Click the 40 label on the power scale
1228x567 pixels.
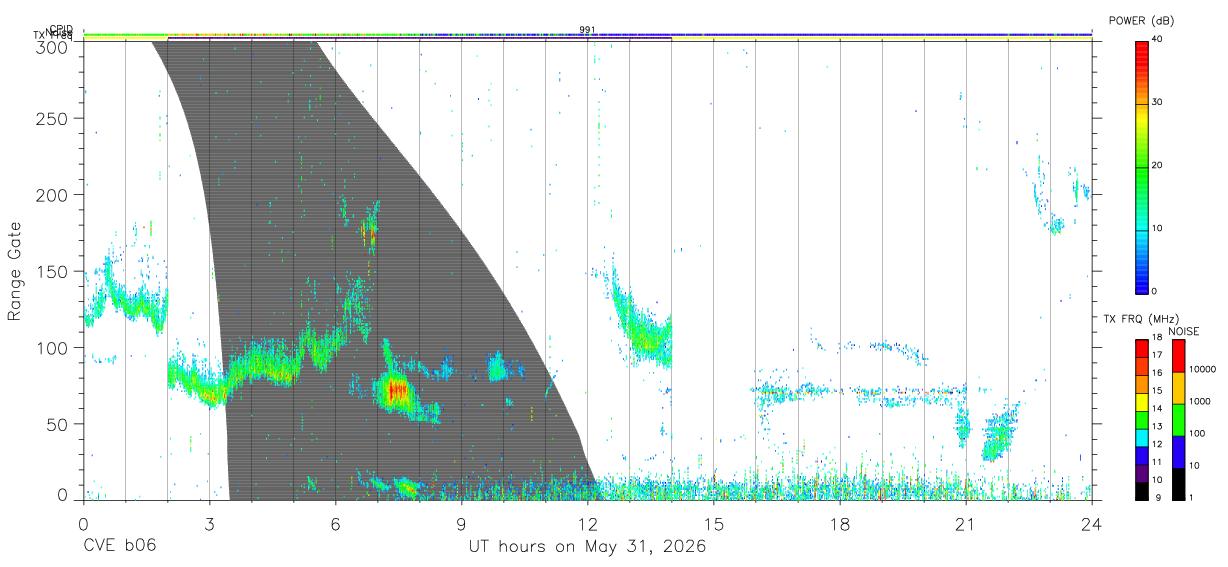[1158, 40]
